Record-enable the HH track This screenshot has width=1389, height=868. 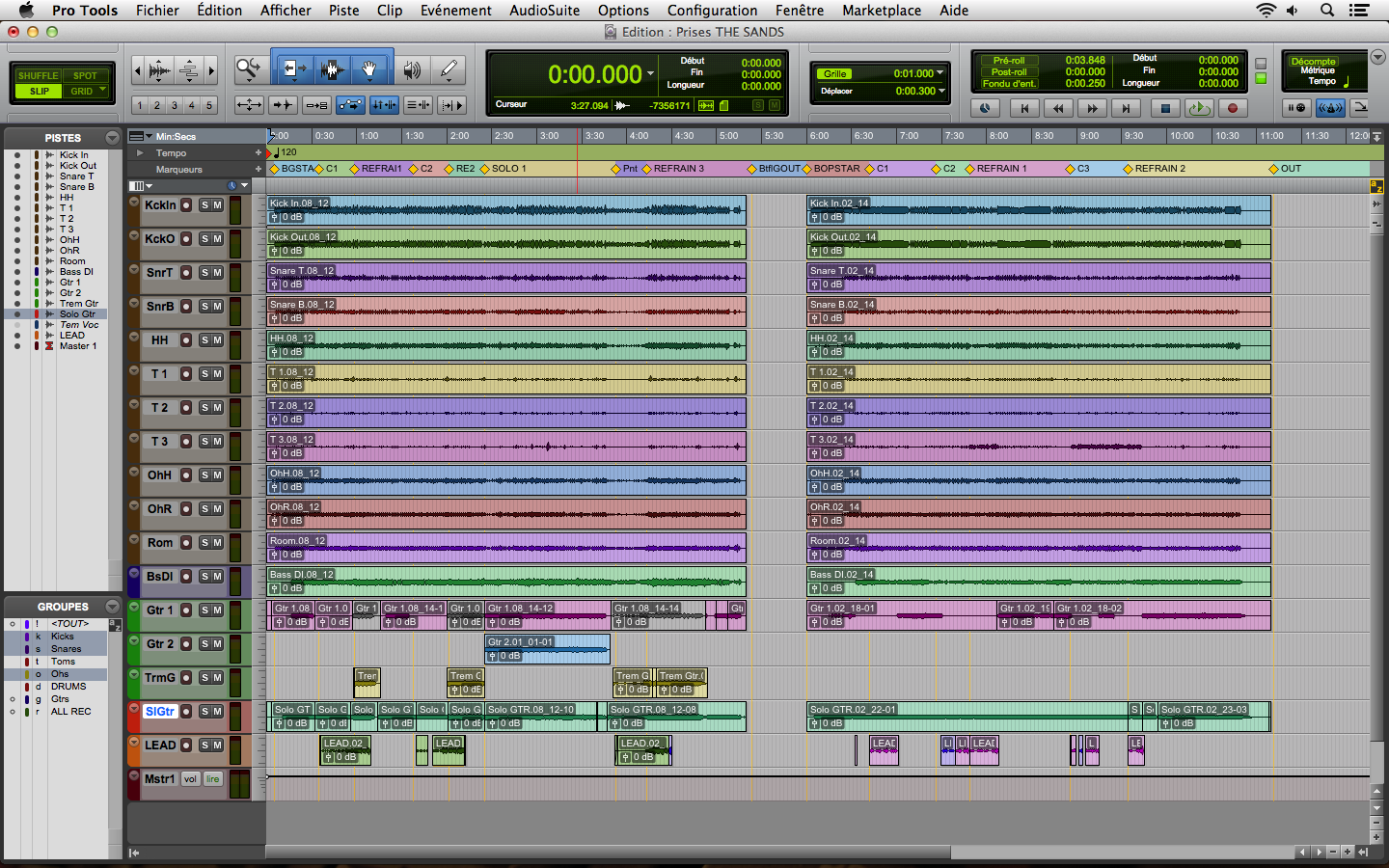[186, 340]
